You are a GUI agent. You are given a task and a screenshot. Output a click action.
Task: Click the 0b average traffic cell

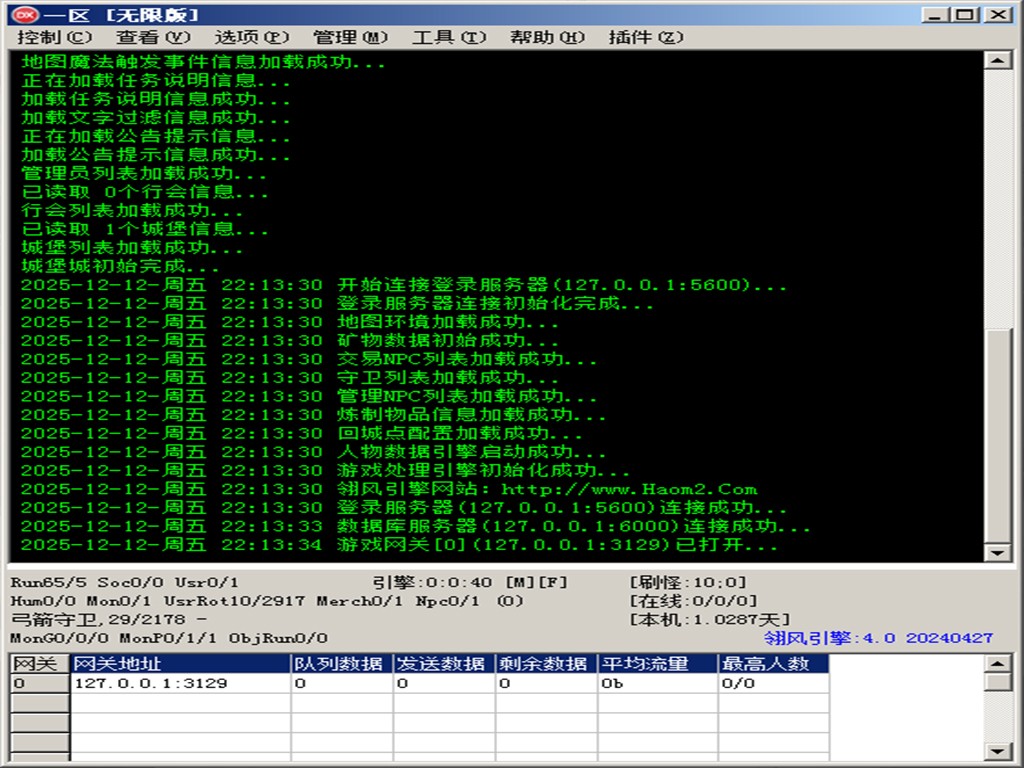[x=658, y=683]
